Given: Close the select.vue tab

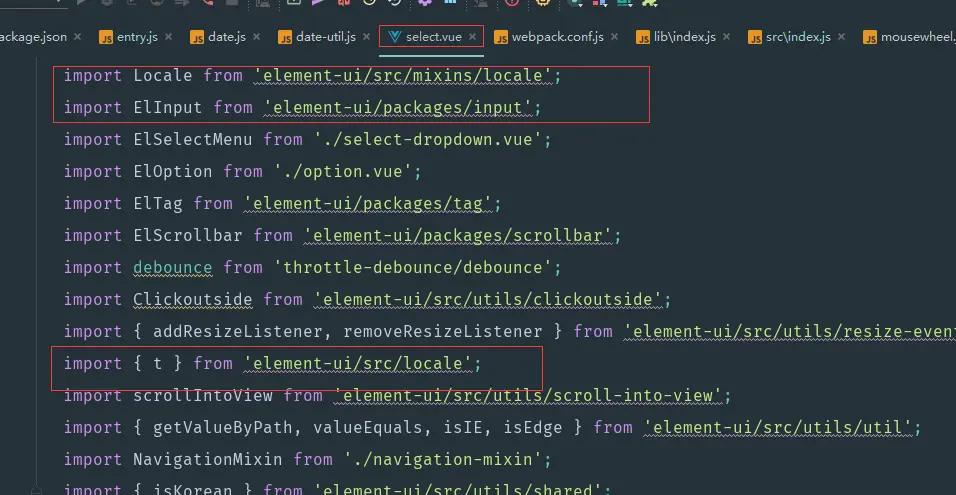Looking at the screenshot, I should (x=473, y=37).
